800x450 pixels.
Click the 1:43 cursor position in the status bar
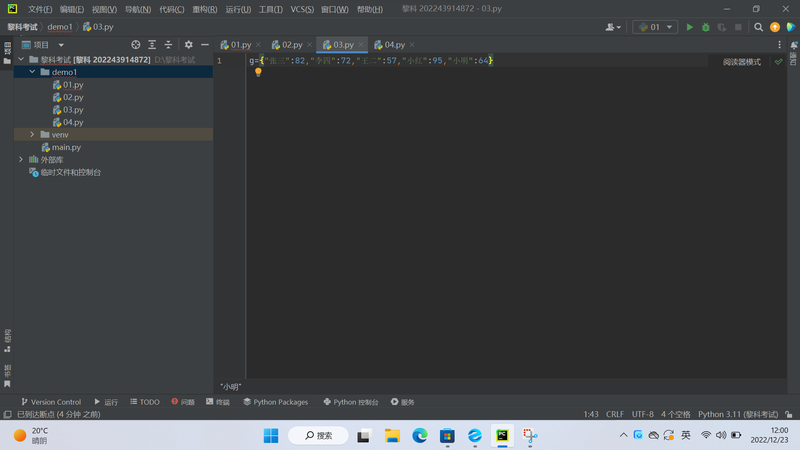click(591, 414)
